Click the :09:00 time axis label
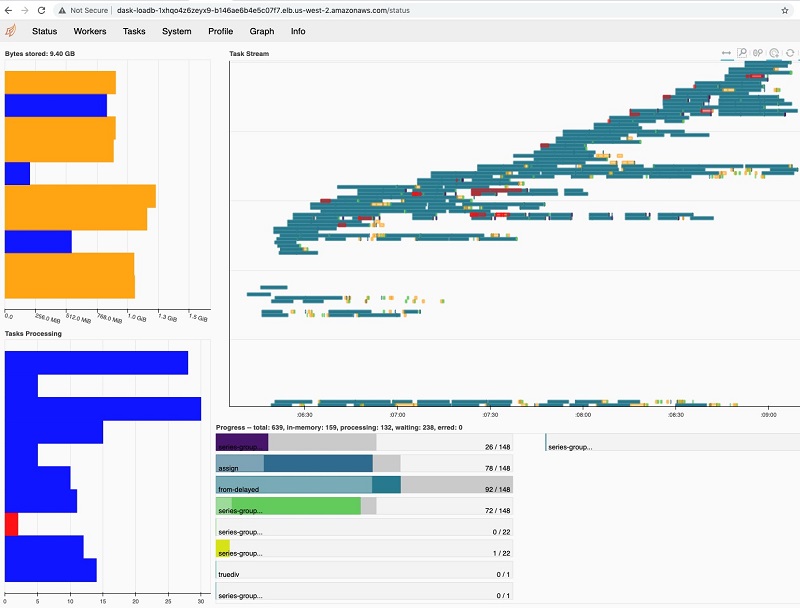Screen dimensions: 800x608 pos(769,415)
